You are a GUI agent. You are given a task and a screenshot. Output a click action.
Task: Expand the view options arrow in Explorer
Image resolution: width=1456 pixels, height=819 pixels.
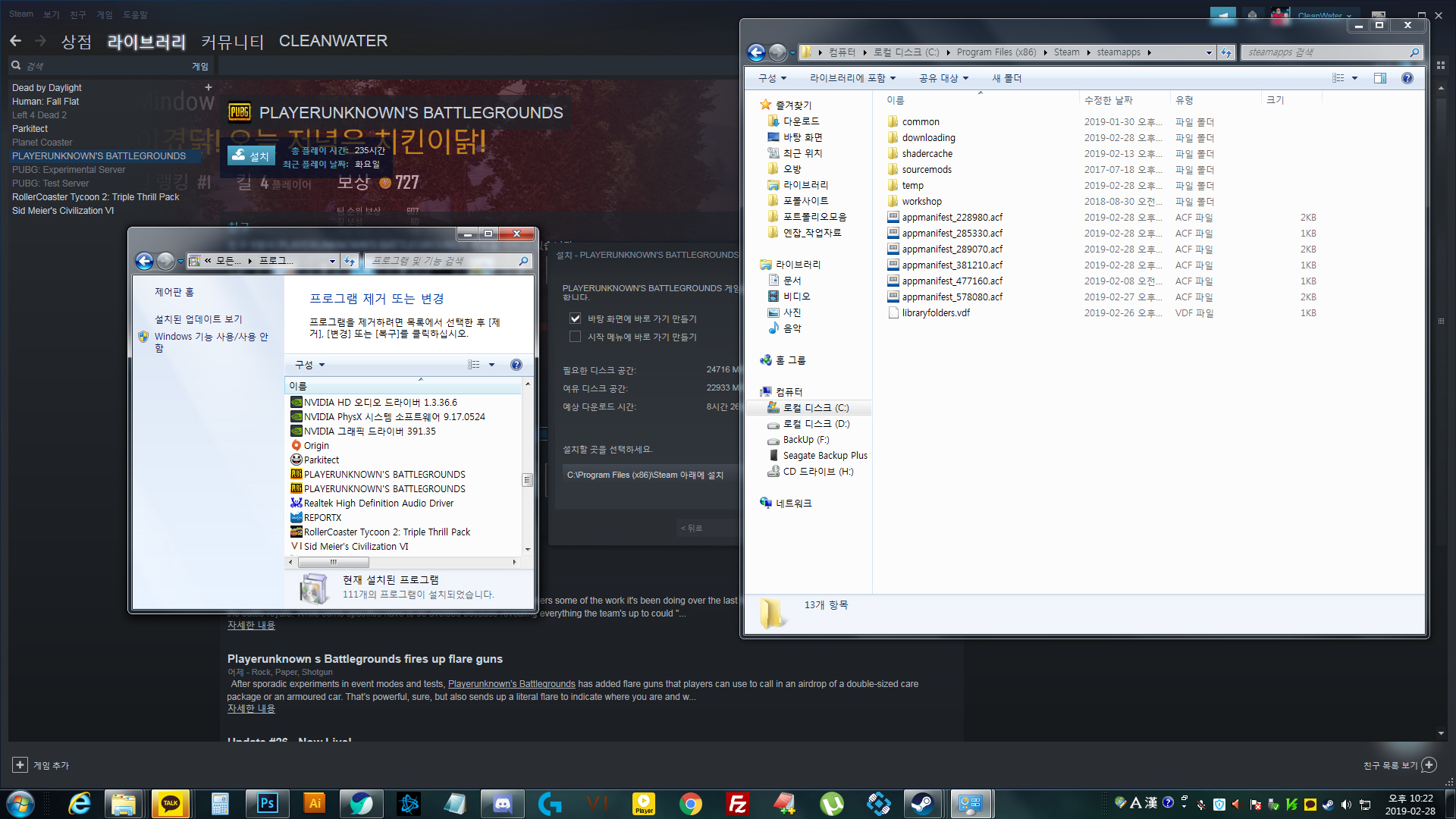[x=1354, y=78]
